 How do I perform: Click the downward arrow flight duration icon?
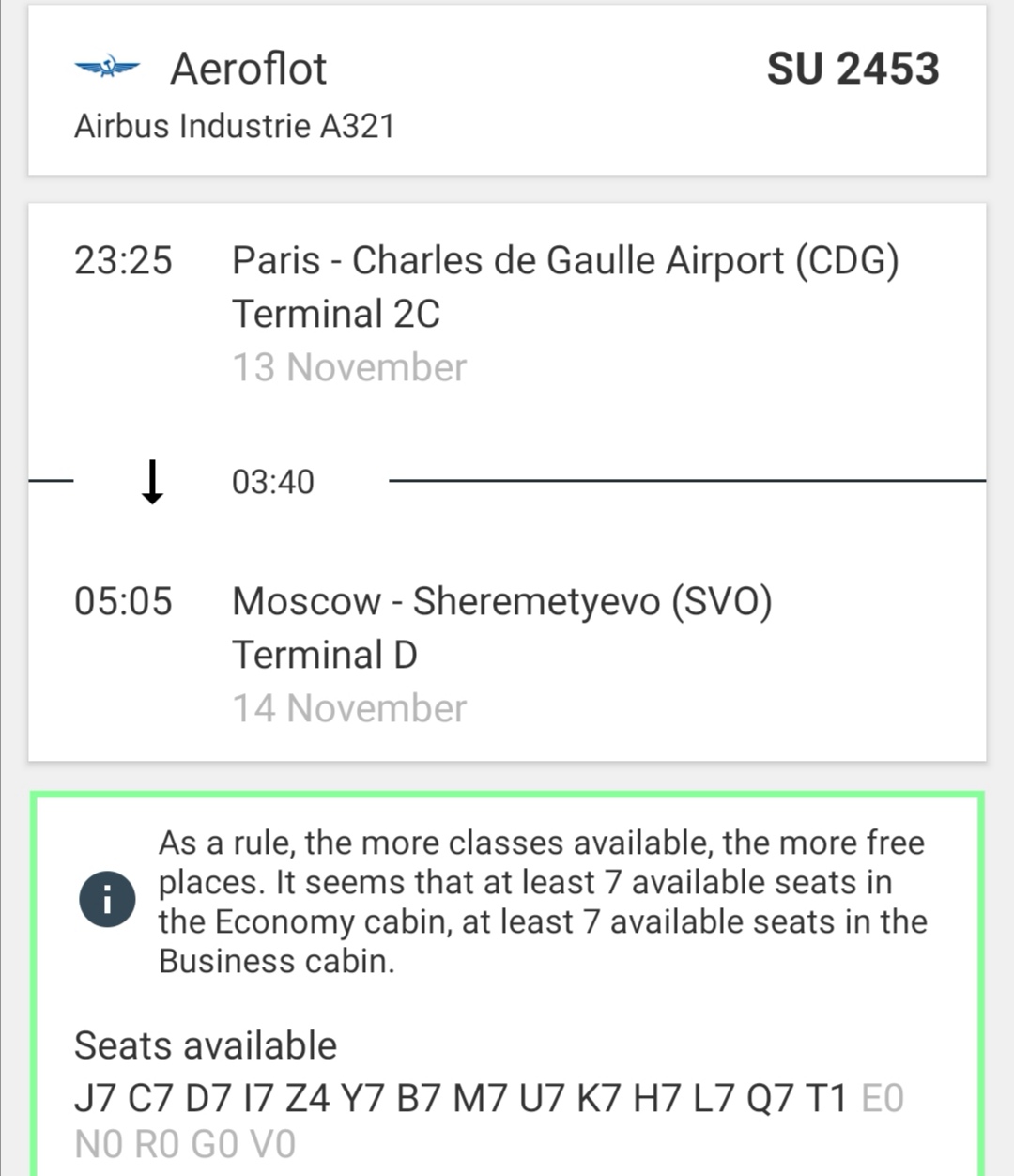[152, 482]
